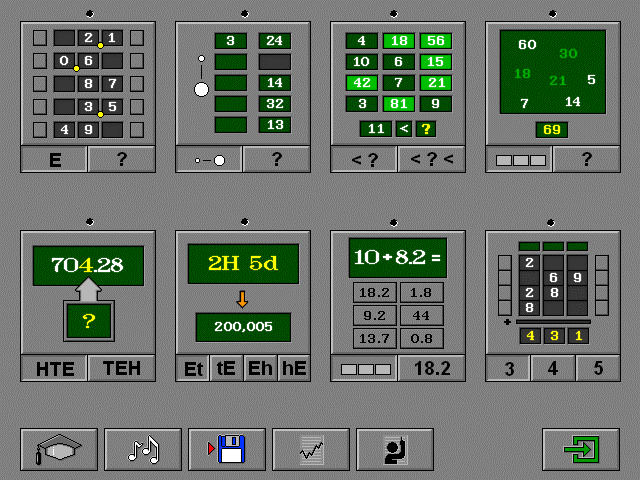This screenshot has width=640, height=480.
Task: Select the 4 option in column addition puzzle
Action: pos(553,368)
